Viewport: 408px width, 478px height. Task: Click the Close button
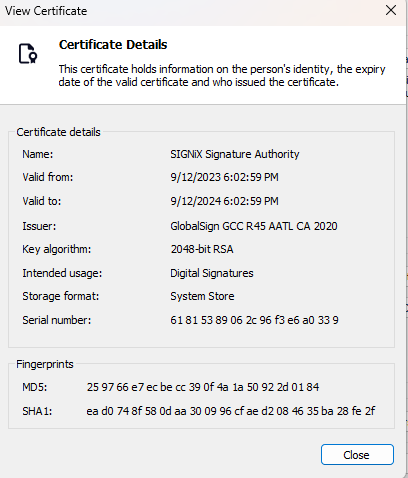(357, 454)
